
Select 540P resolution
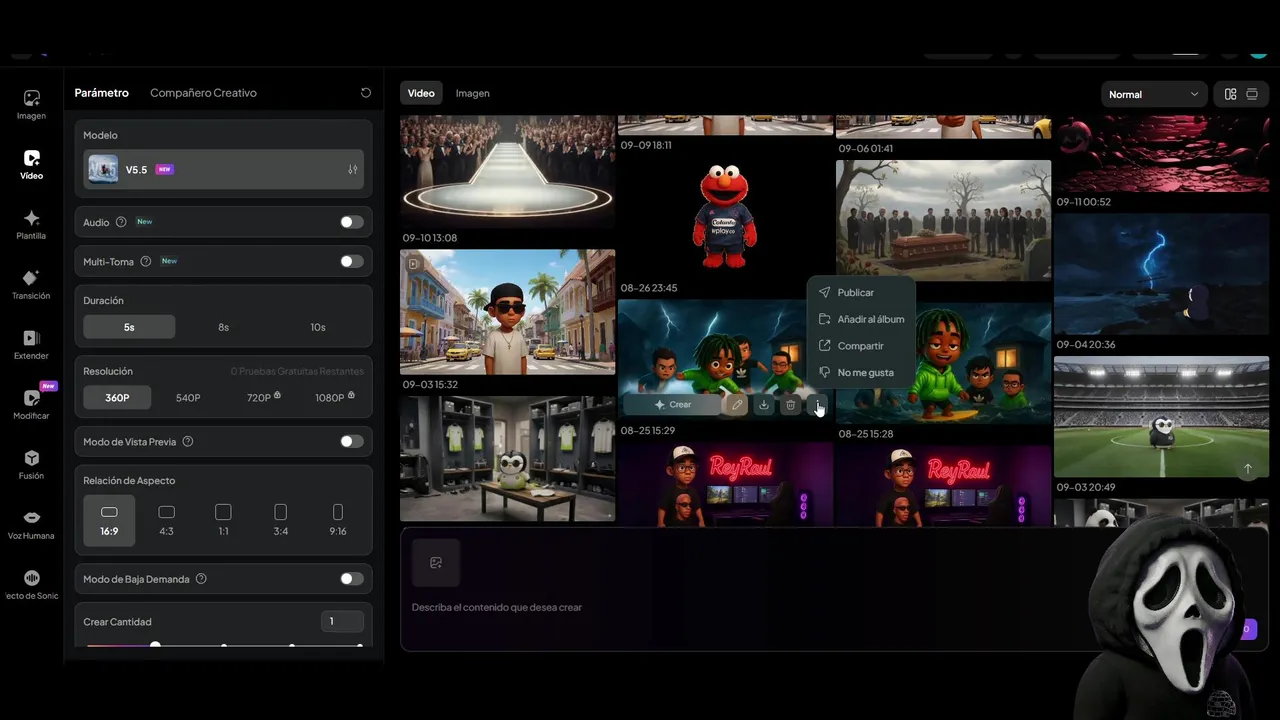pyautogui.click(x=188, y=398)
